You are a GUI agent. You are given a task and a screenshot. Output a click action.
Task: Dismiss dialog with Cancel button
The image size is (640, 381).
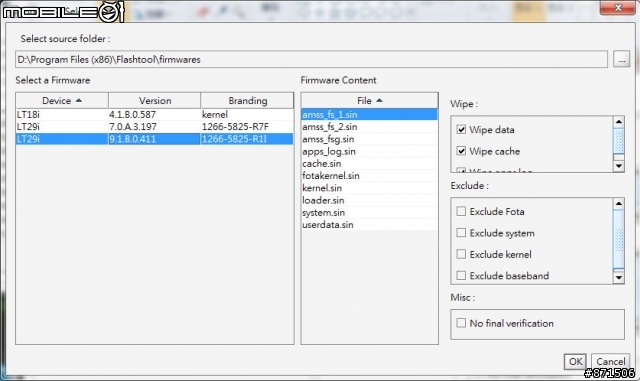click(610, 361)
